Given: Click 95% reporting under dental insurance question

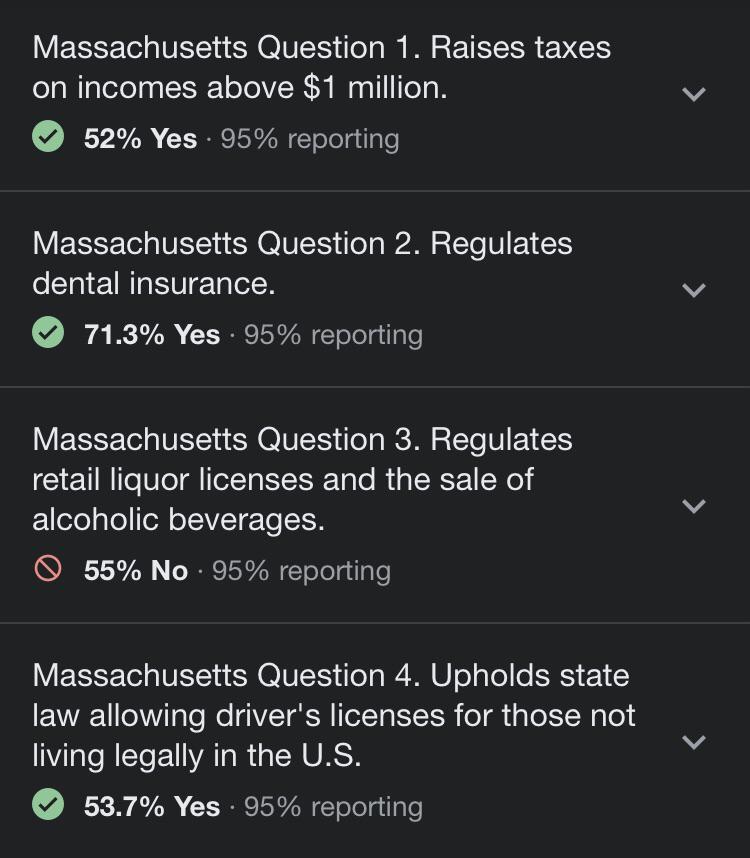Looking at the screenshot, I should coord(333,334).
